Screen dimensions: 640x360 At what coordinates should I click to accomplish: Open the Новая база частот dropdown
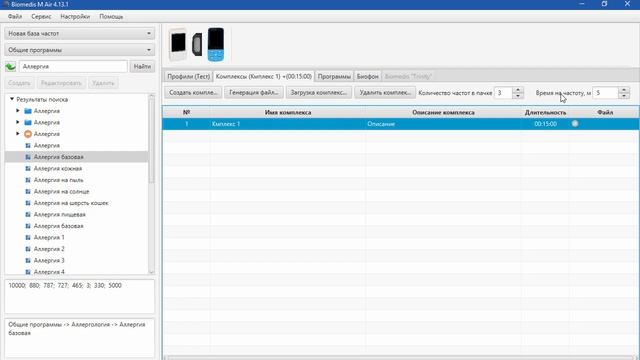click(x=80, y=33)
